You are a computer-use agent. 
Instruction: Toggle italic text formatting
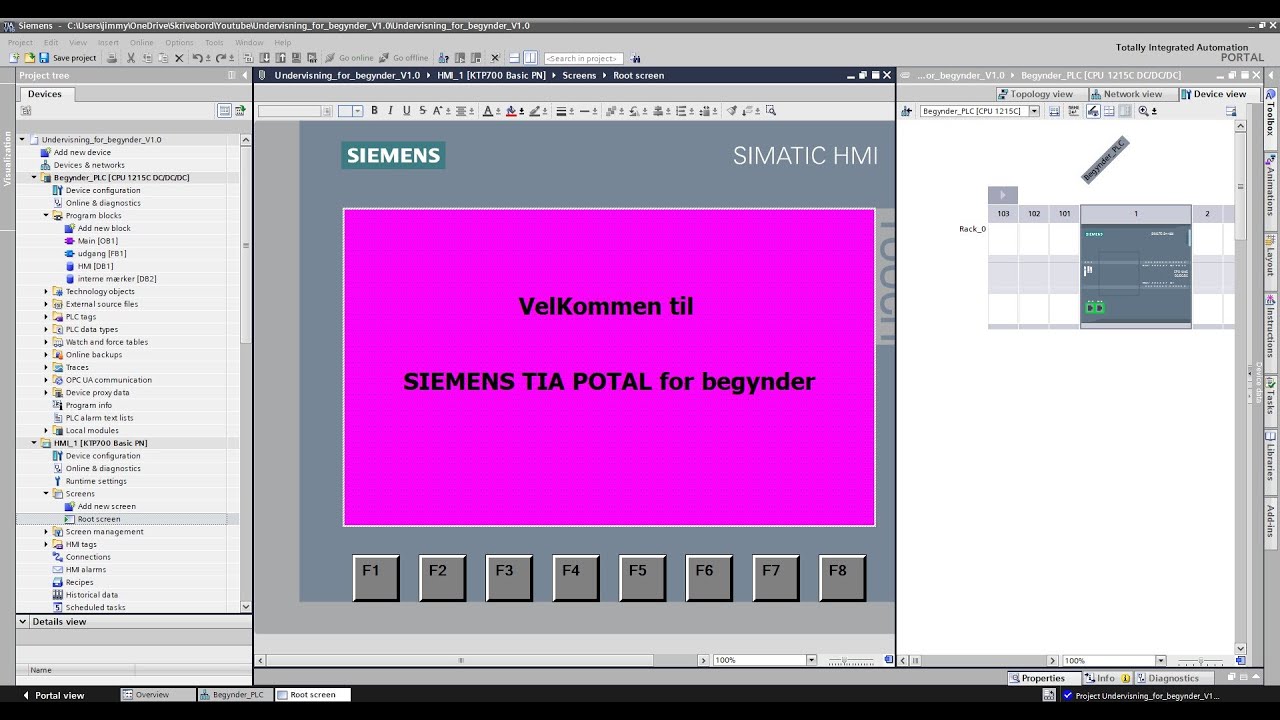[x=390, y=111]
